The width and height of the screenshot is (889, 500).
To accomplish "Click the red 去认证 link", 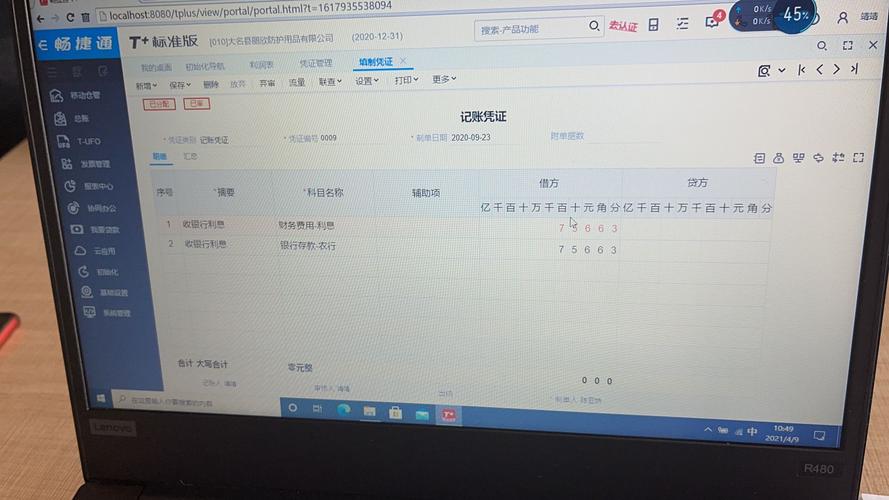I will (623, 26).
